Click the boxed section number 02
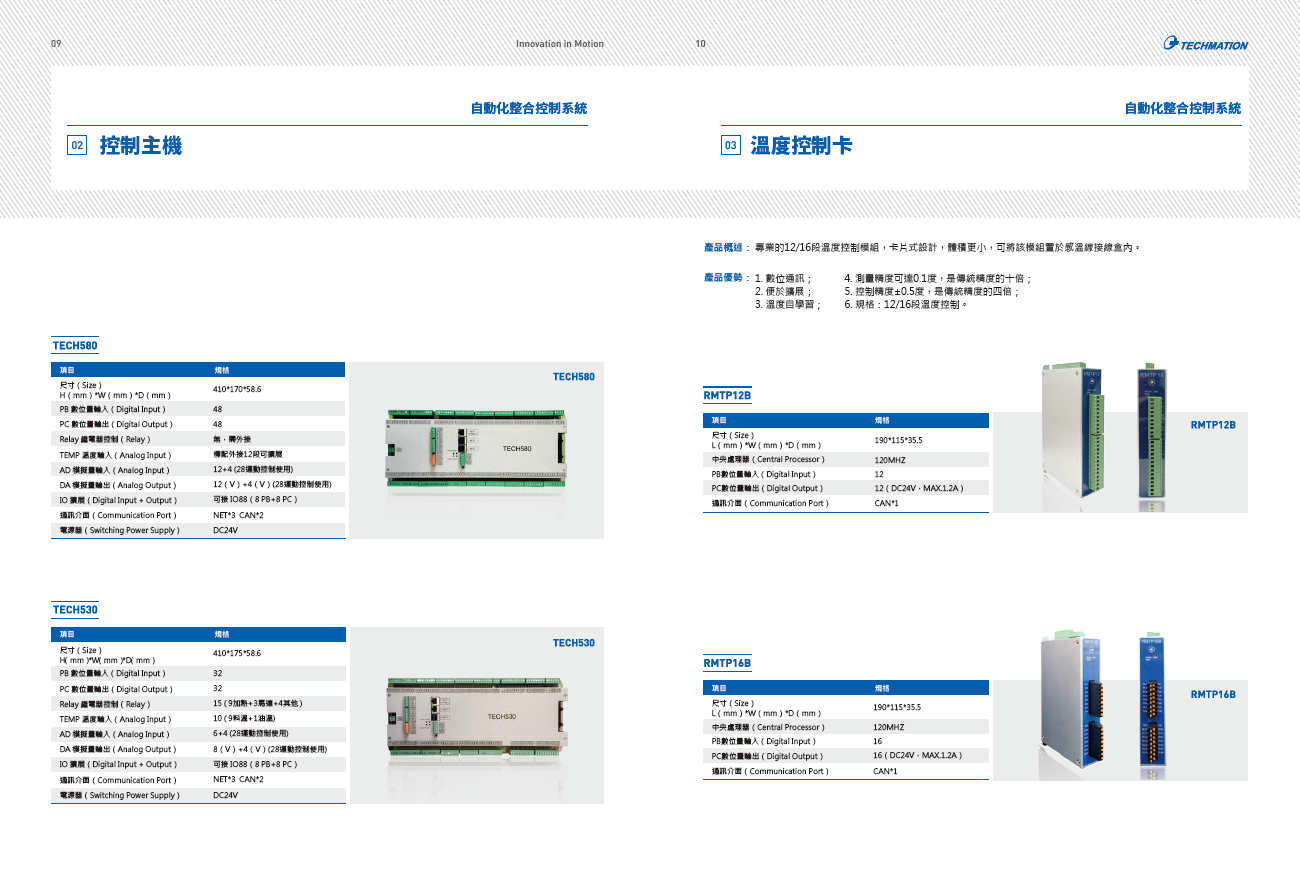 coord(77,146)
